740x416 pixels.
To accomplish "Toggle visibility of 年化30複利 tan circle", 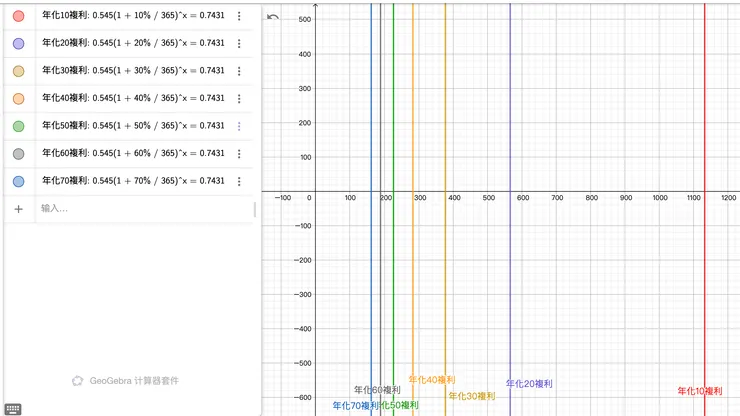I will [x=18, y=71].
